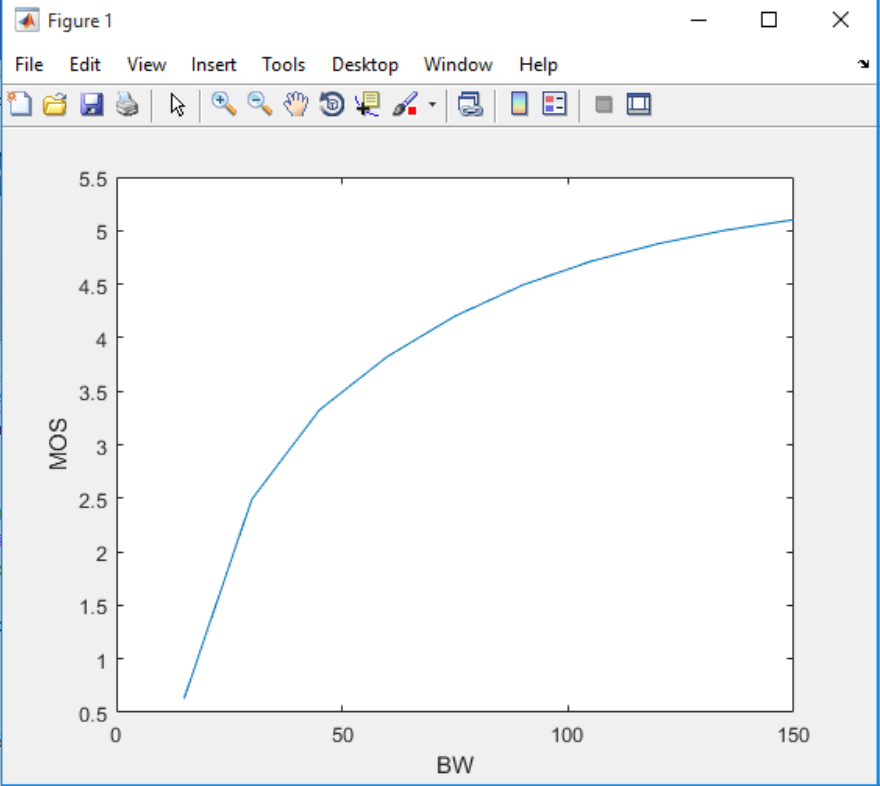880x786 pixels.
Task: Open the Tools menu
Action: point(283,65)
